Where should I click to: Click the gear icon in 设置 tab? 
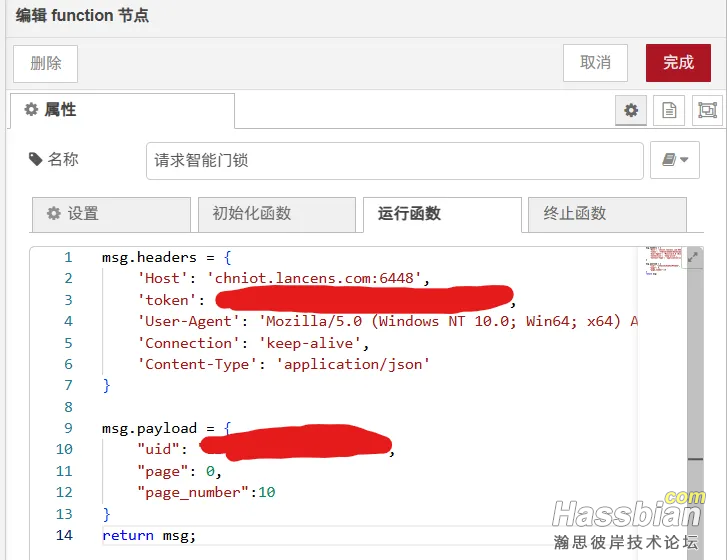54,214
